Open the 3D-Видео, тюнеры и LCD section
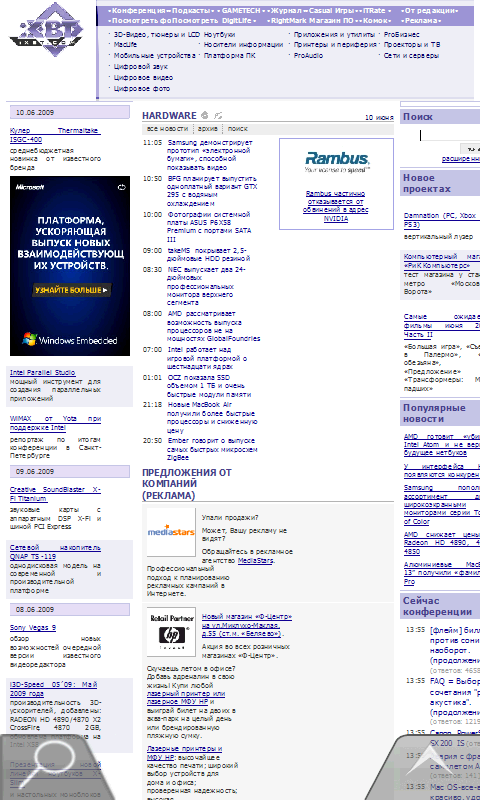 click(x=157, y=35)
